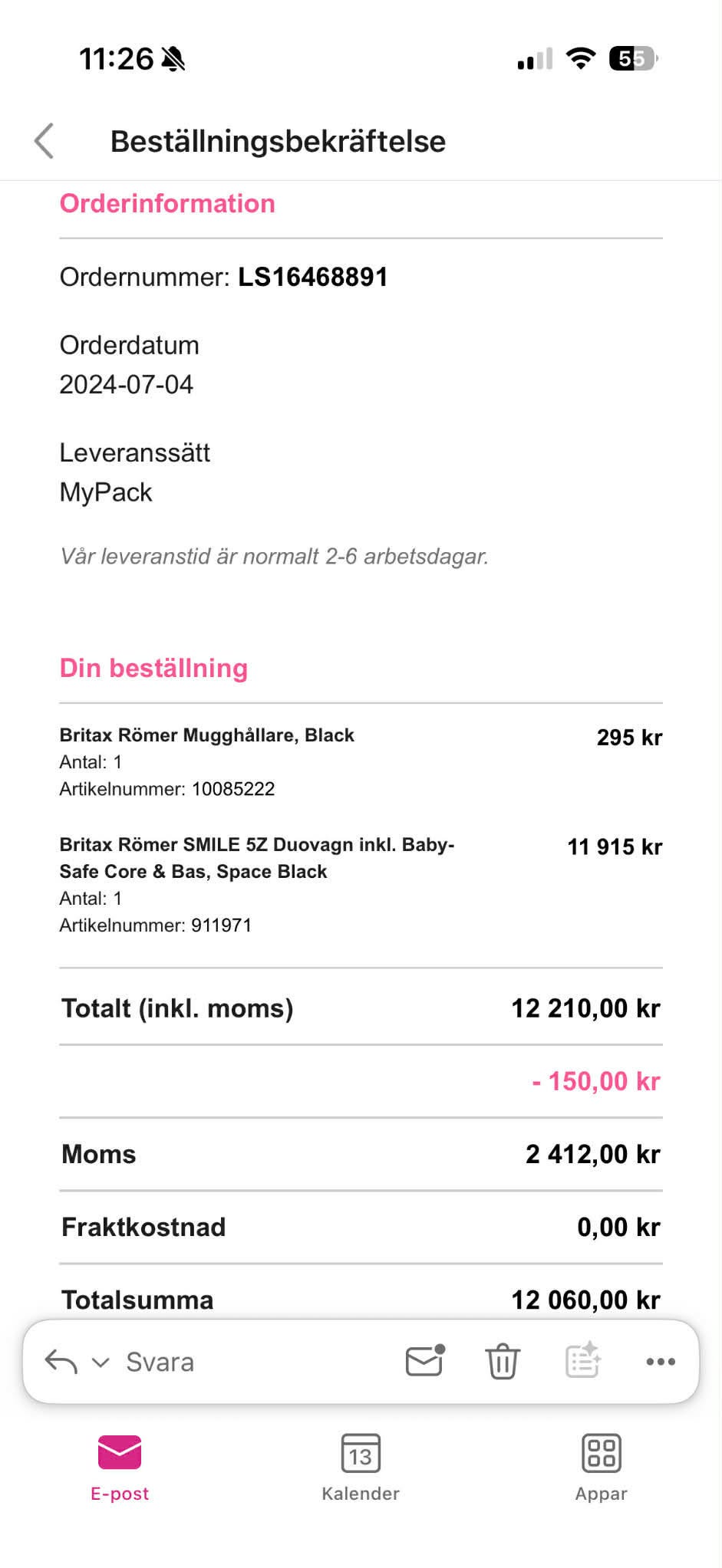Tap the Britax Römer Mugghållare, Black item
This screenshot has width=722, height=1568.
pyautogui.click(x=207, y=735)
